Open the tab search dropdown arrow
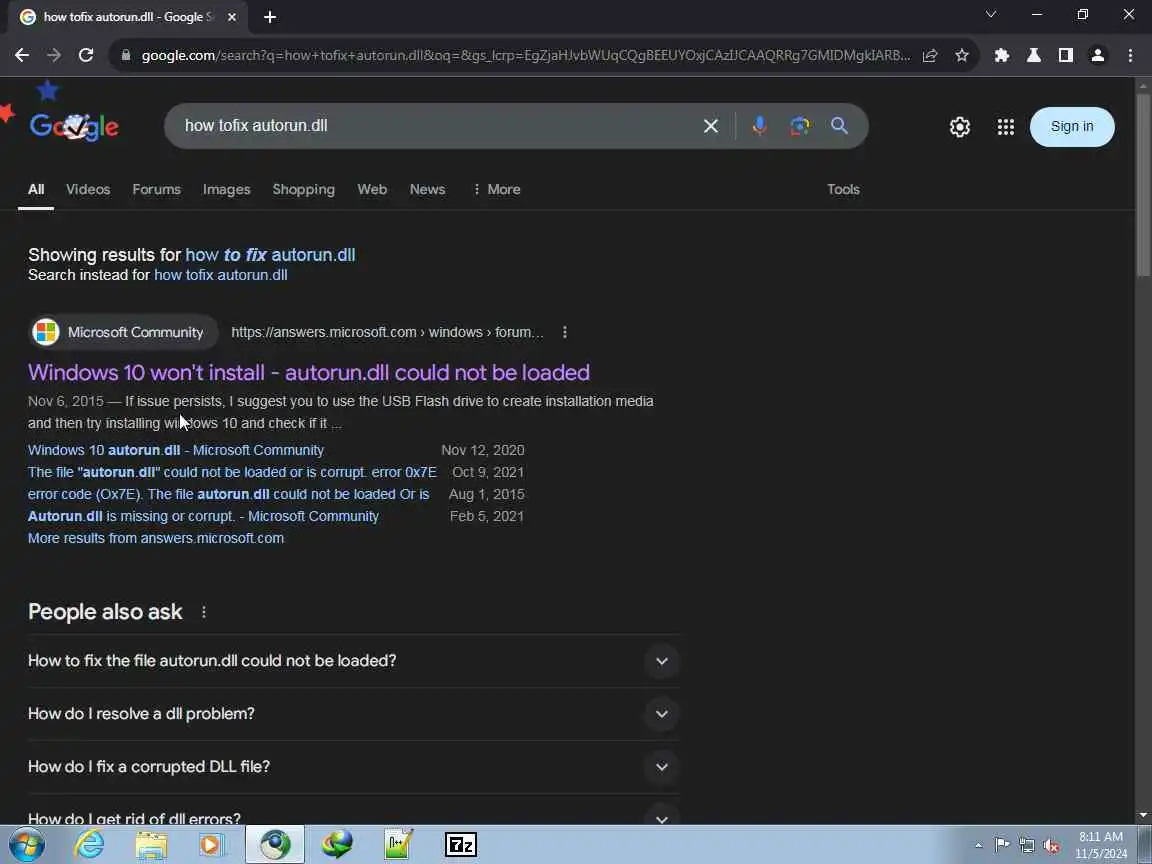Viewport: 1152px width, 864px height. 991,15
